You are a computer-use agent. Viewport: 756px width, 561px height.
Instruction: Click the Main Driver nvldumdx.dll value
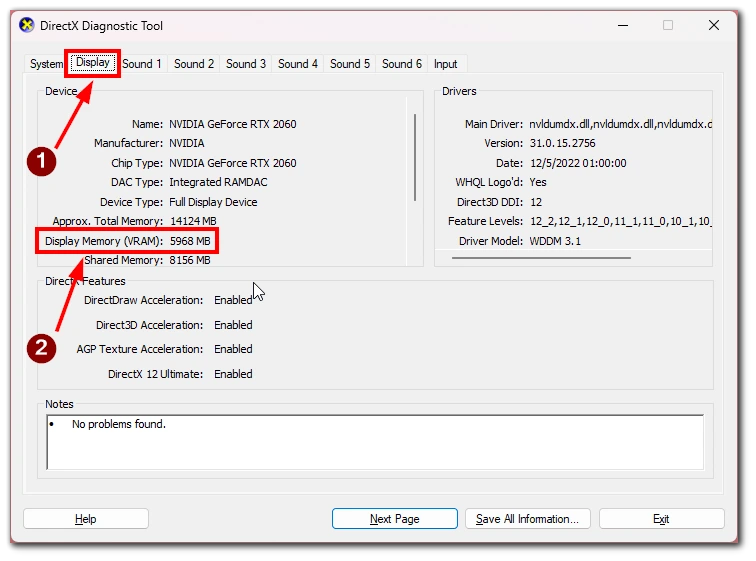[620, 124]
